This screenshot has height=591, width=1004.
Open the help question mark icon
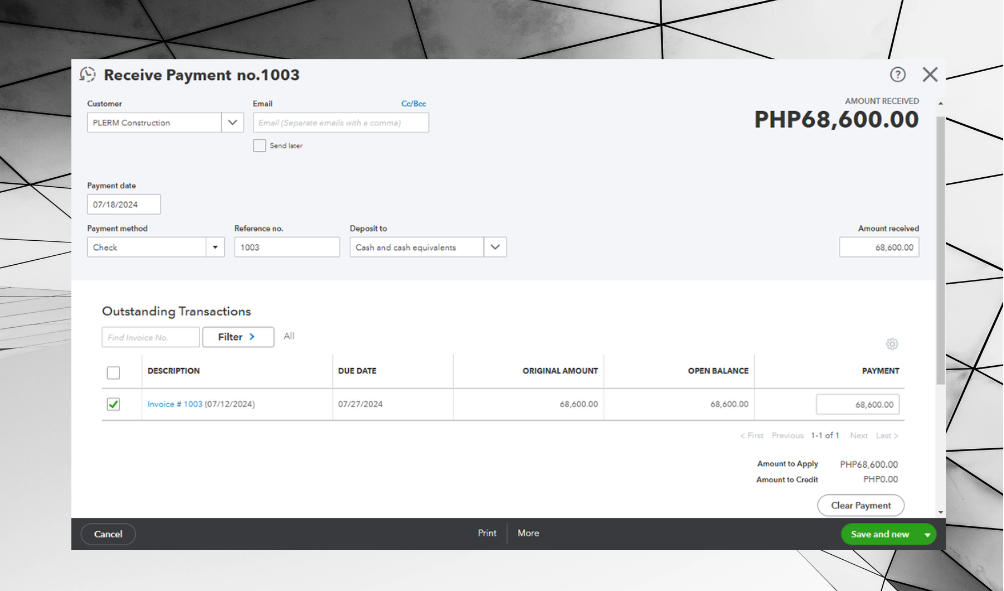coord(898,75)
